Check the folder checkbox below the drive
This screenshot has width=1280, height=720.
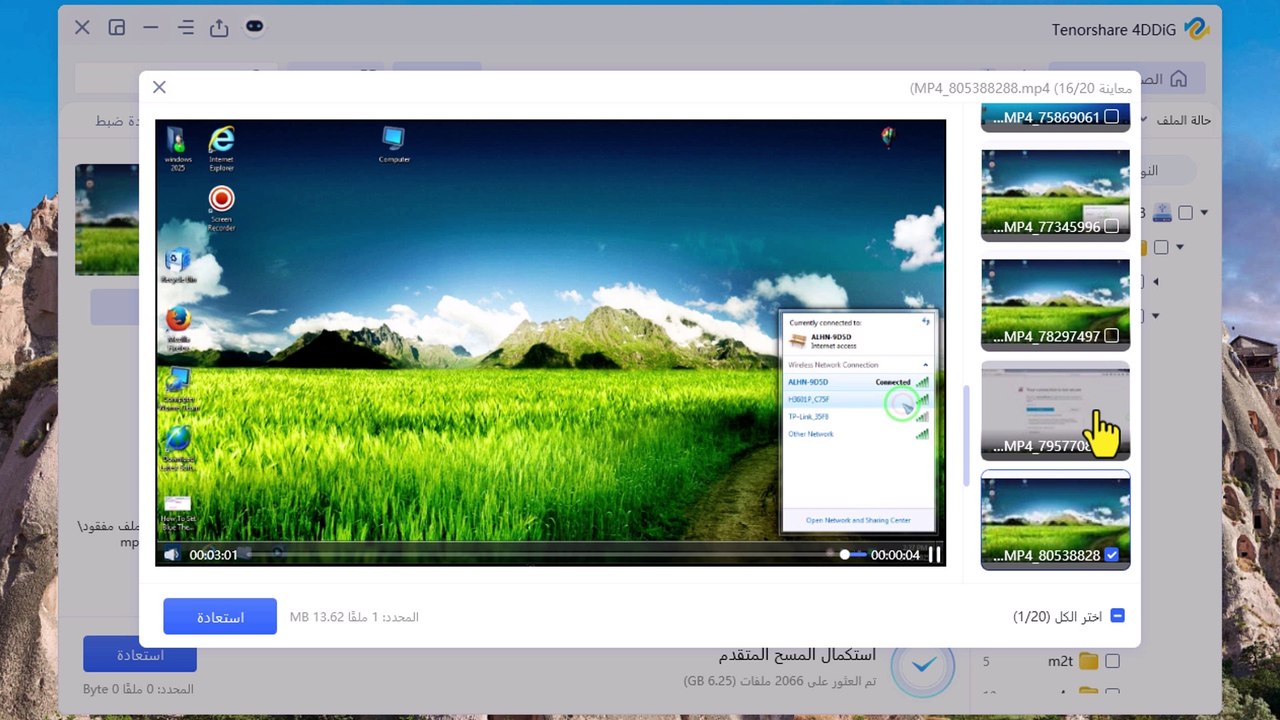pos(1161,247)
